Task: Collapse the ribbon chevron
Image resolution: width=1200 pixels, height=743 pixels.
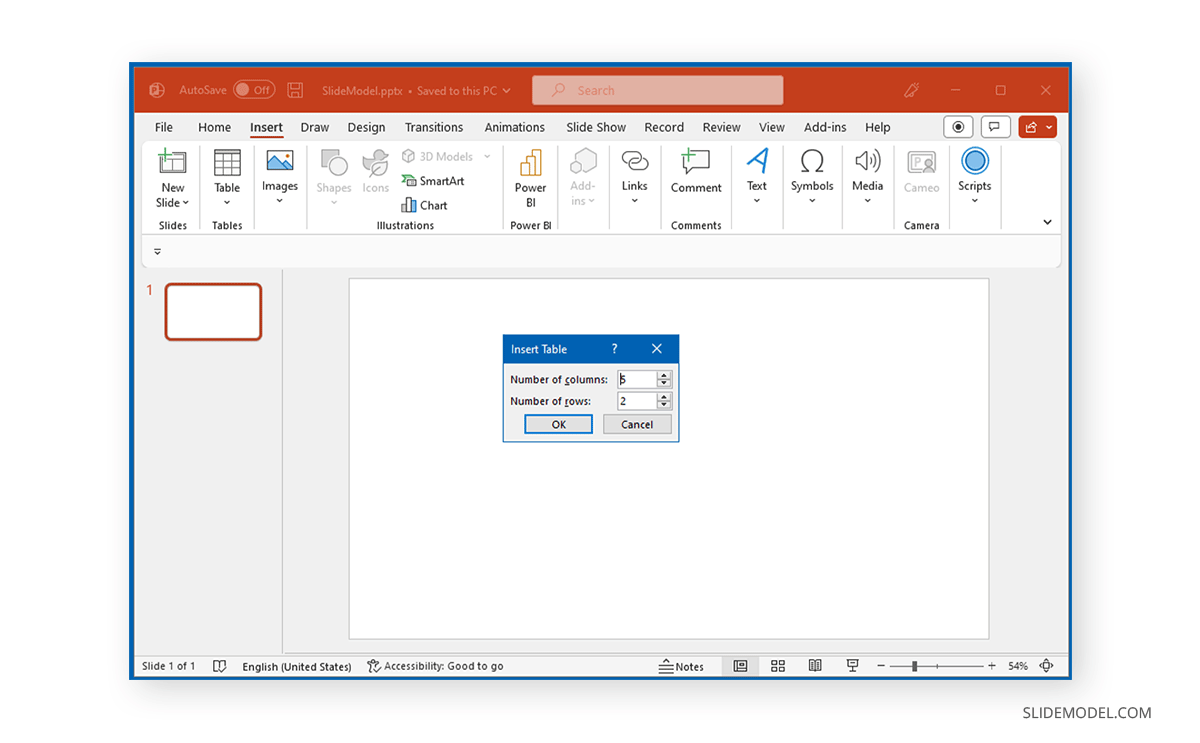Action: pos(1047,222)
